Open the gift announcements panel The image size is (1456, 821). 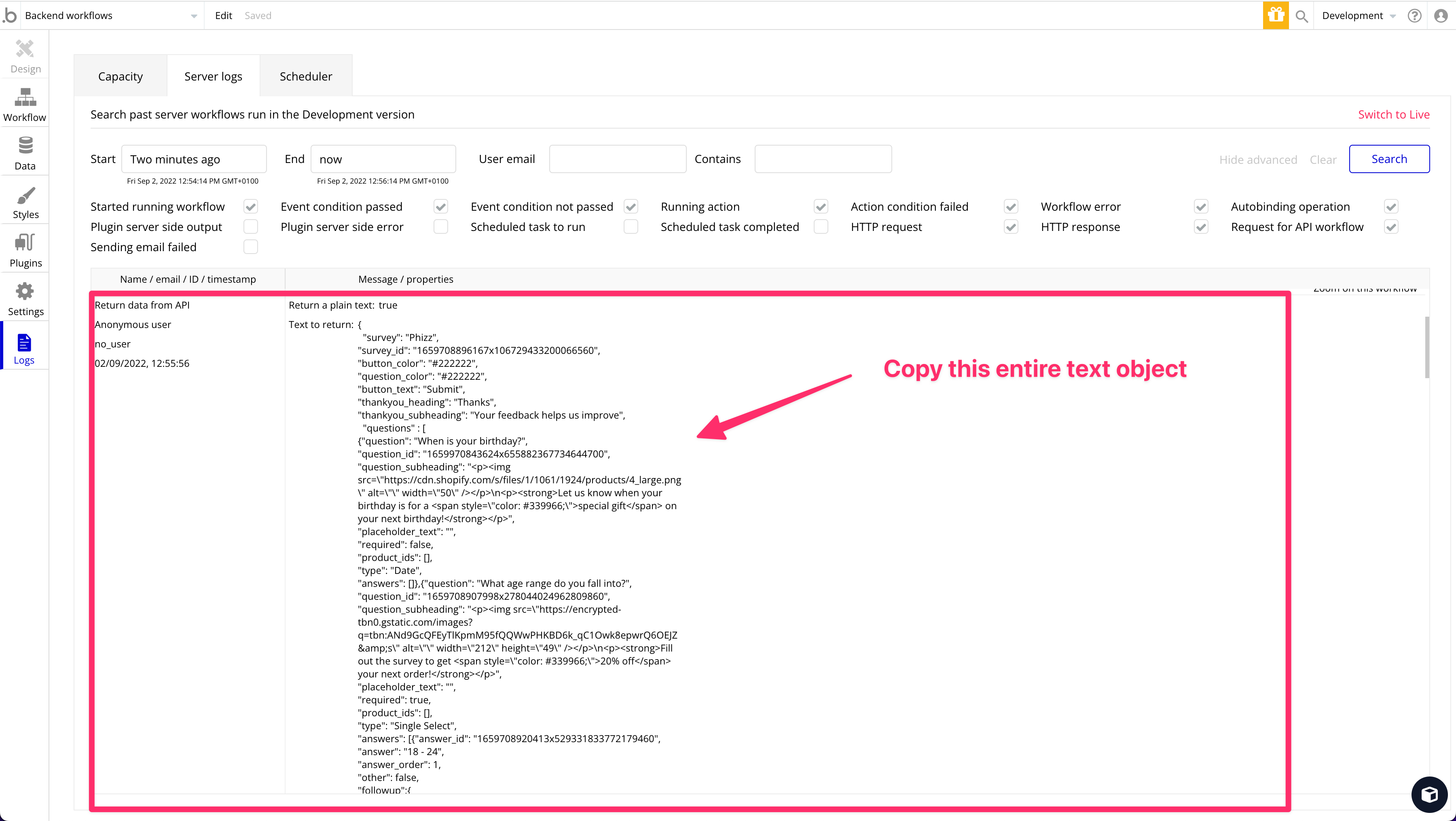[x=1275, y=15]
